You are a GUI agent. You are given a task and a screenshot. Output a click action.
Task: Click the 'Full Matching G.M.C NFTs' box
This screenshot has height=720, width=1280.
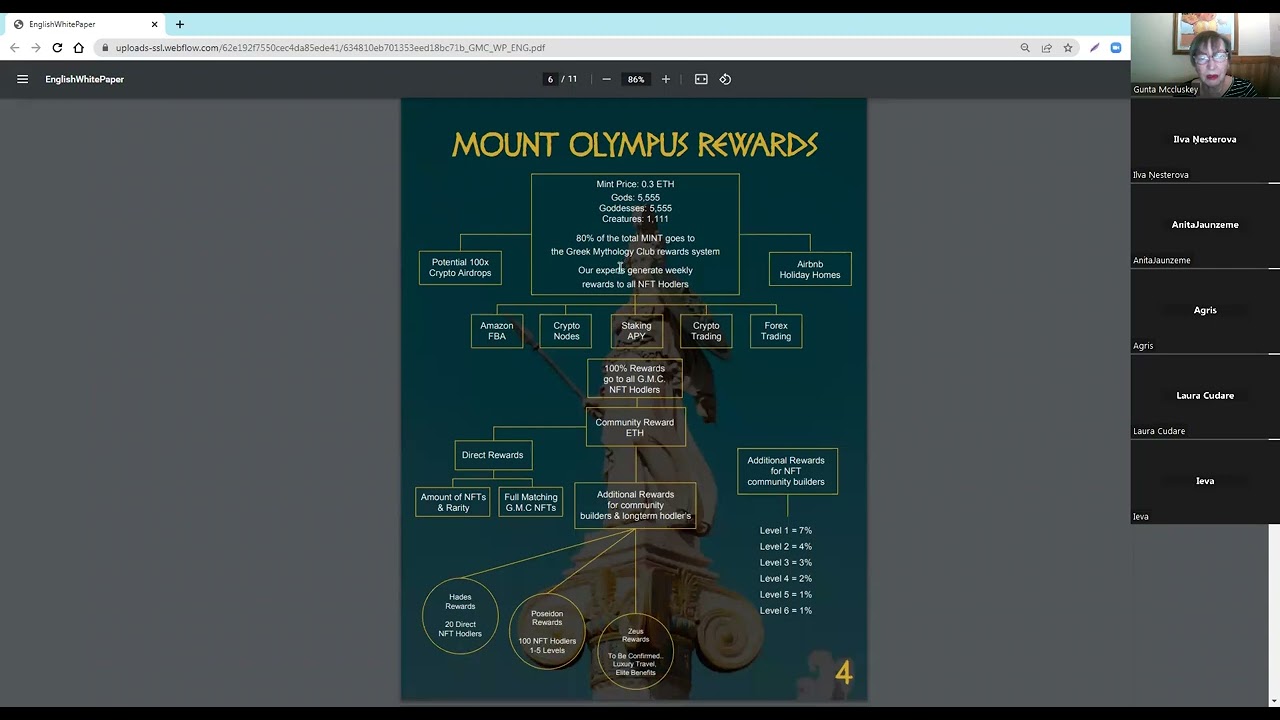click(531, 502)
